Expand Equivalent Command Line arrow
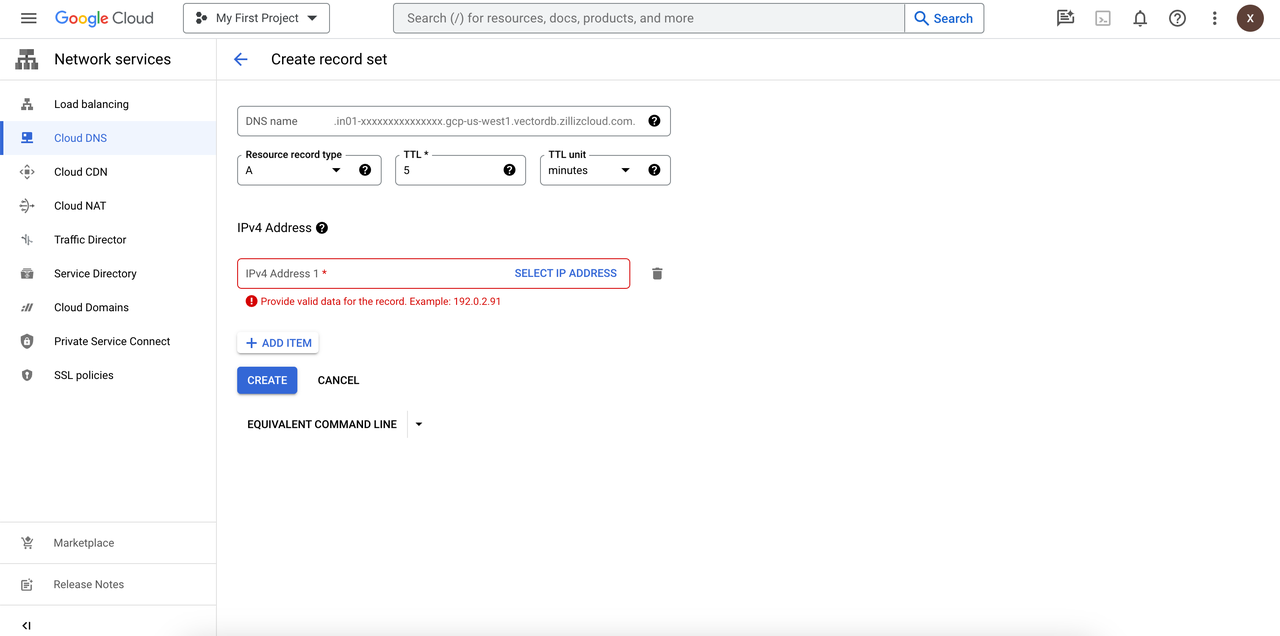This screenshot has width=1280, height=636. click(419, 424)
